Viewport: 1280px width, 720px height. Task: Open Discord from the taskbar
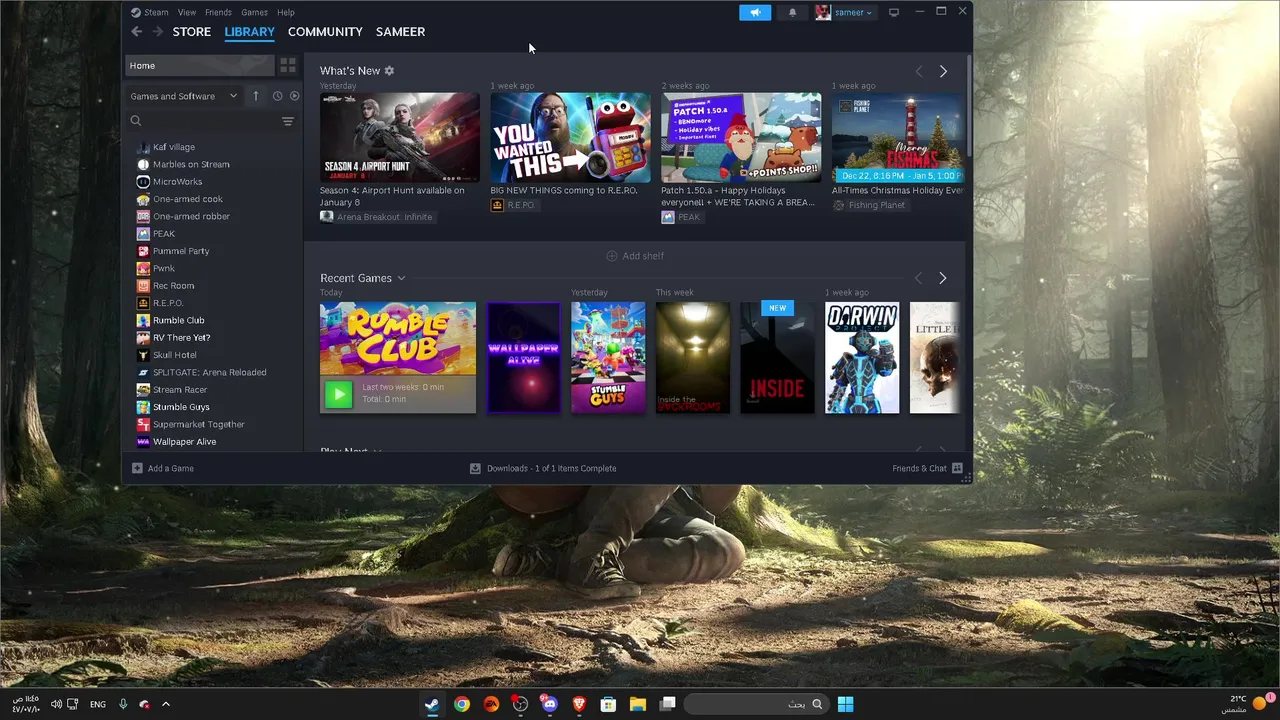(549, 704)
